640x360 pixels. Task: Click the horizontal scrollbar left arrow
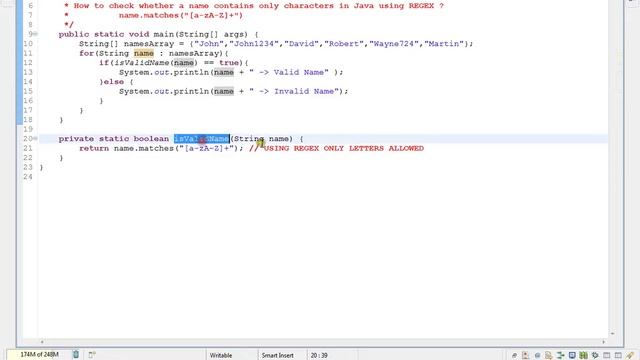[42, 342]
